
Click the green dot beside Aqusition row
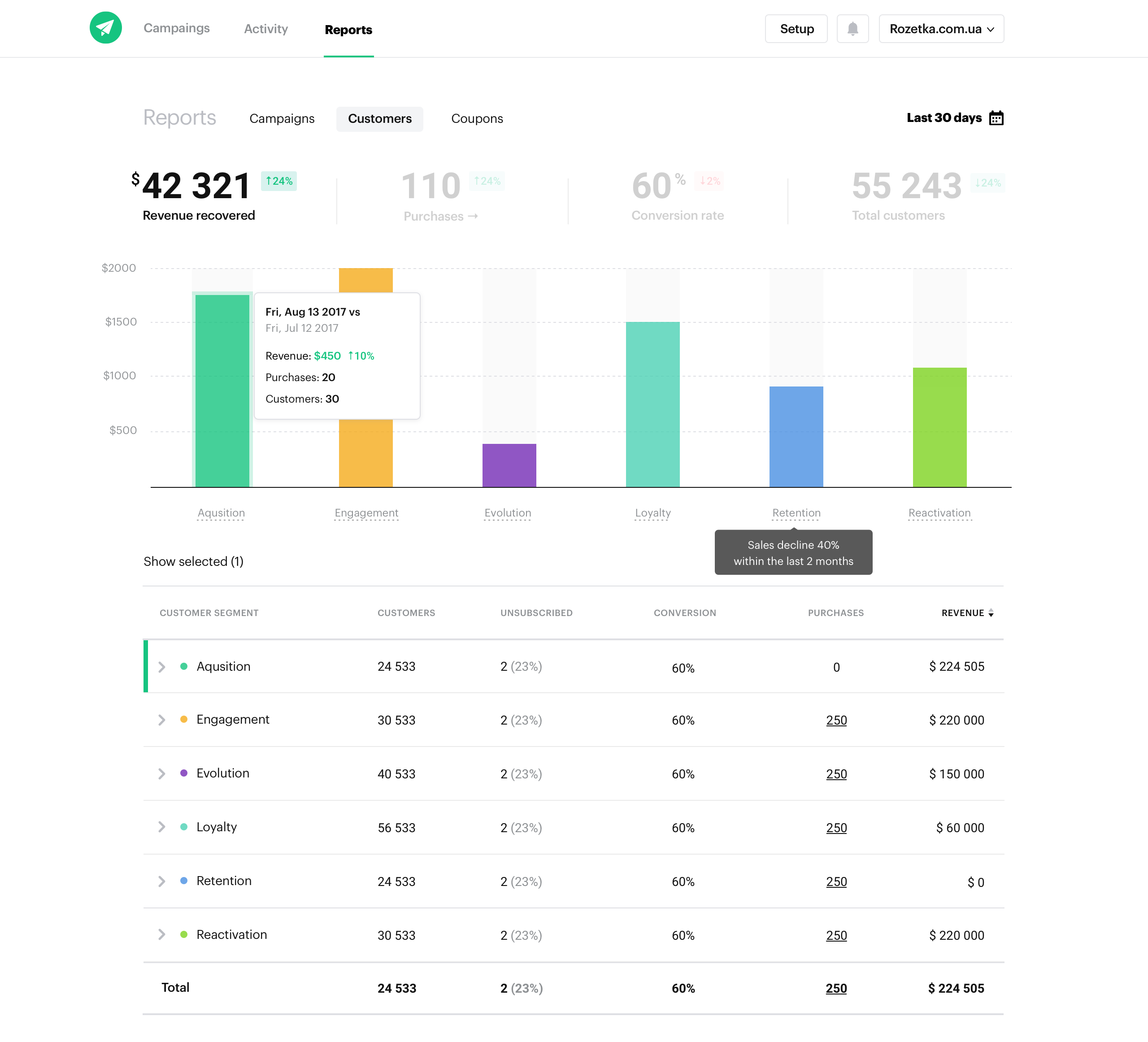coord(184,666)
